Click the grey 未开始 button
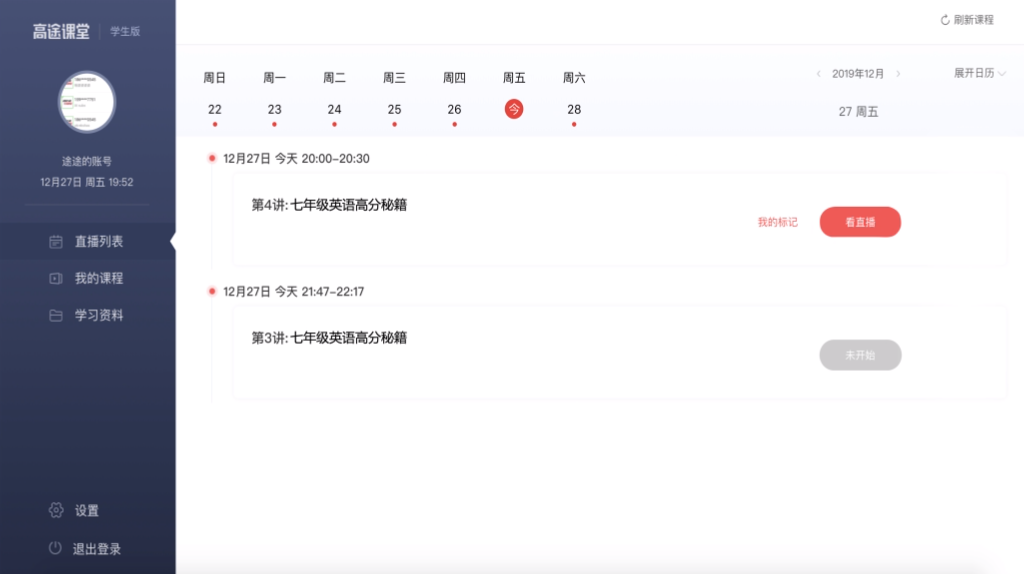 coord(860,355)
